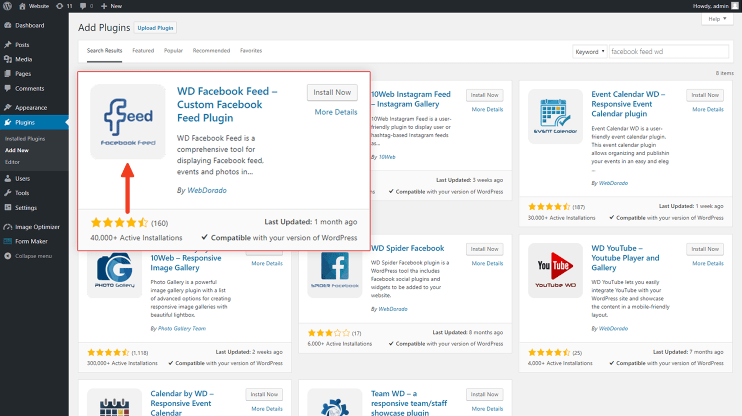This screenshot has width=742, height=416.
Task: Open WD Facebook Feed plugin title
Action: (227, 105)
